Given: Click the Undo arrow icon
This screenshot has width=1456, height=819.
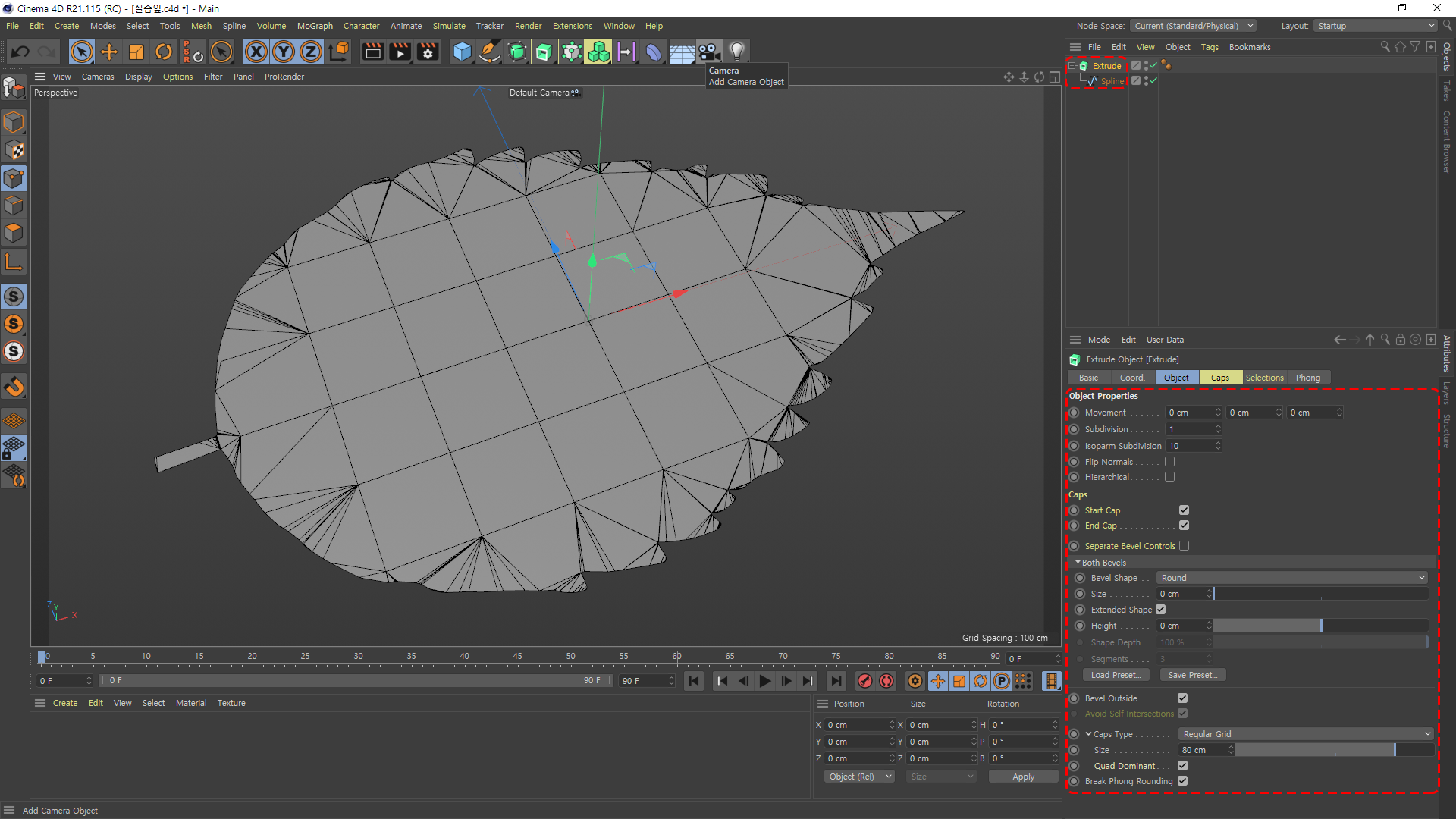Looking at the screenshot, I should click(x=20, y=52).
